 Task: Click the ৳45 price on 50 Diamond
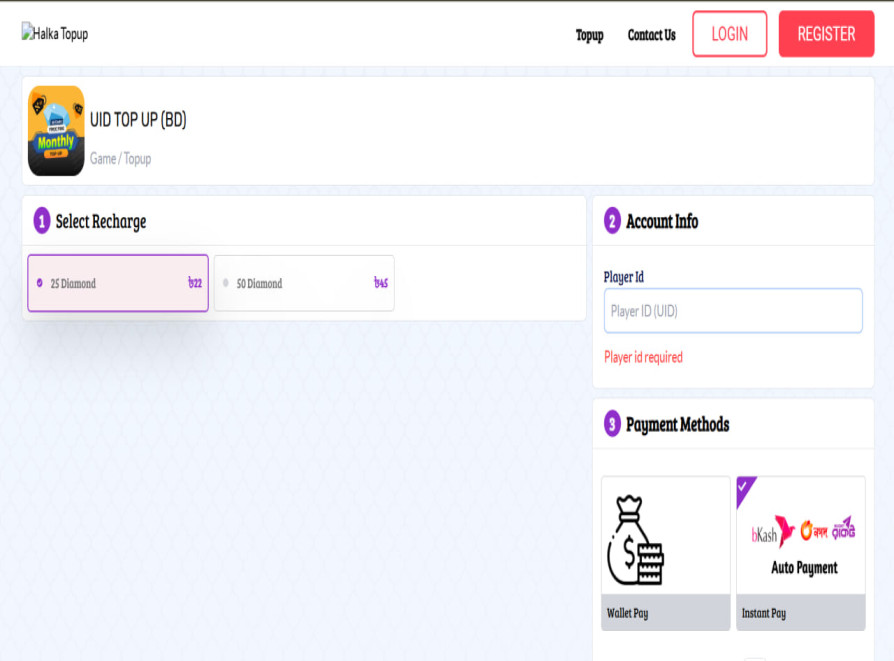tap(380, 283)
